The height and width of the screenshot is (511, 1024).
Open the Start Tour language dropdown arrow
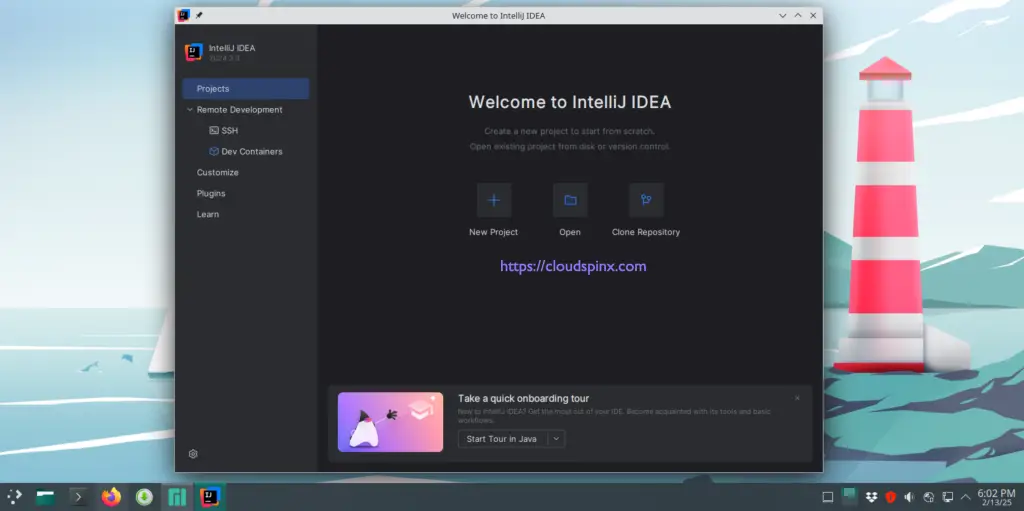(556, 439)
